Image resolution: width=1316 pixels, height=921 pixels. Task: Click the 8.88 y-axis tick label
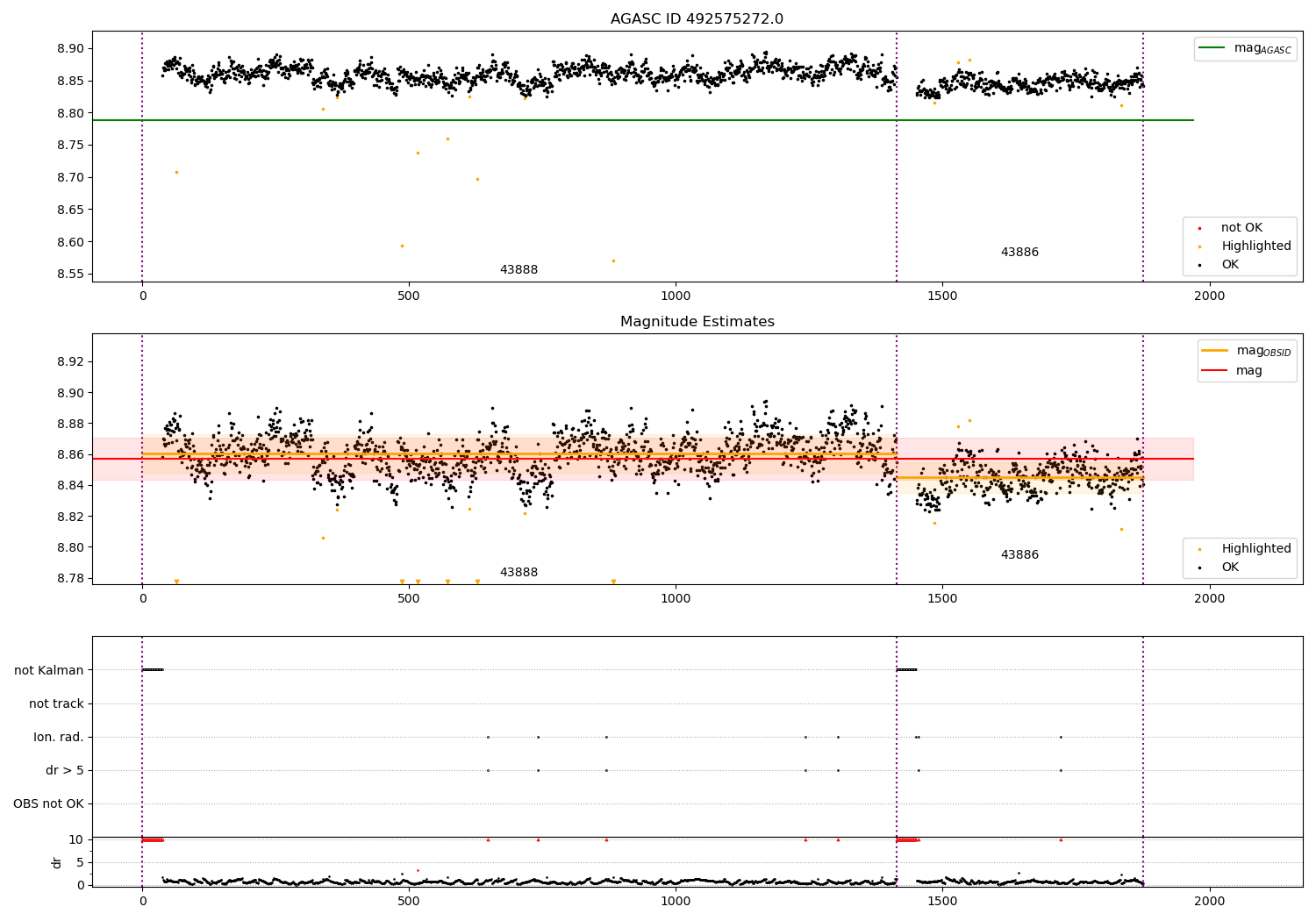(68, 424)
